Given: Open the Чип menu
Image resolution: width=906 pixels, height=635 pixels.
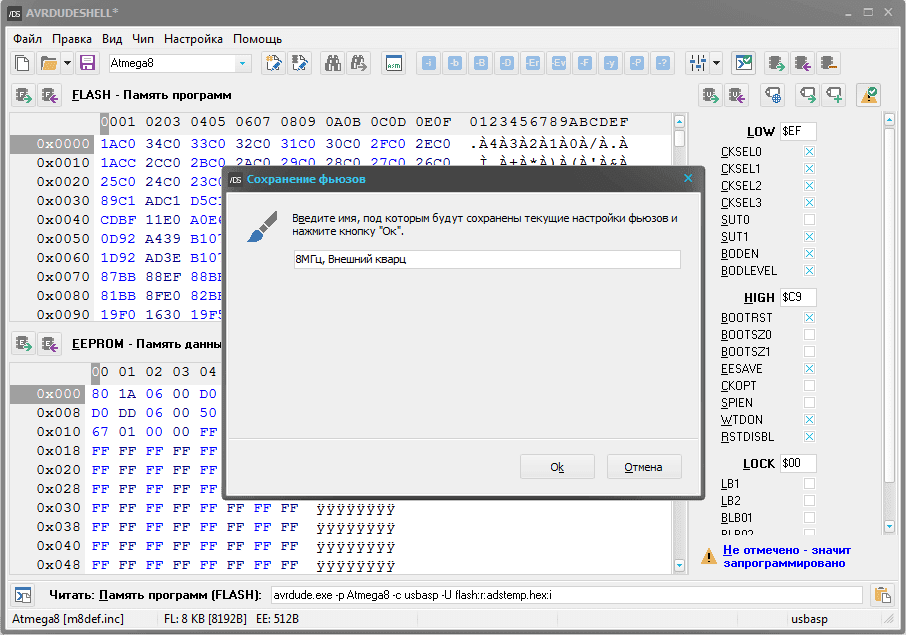Looking at the screenshot, I should coord(143,39).
